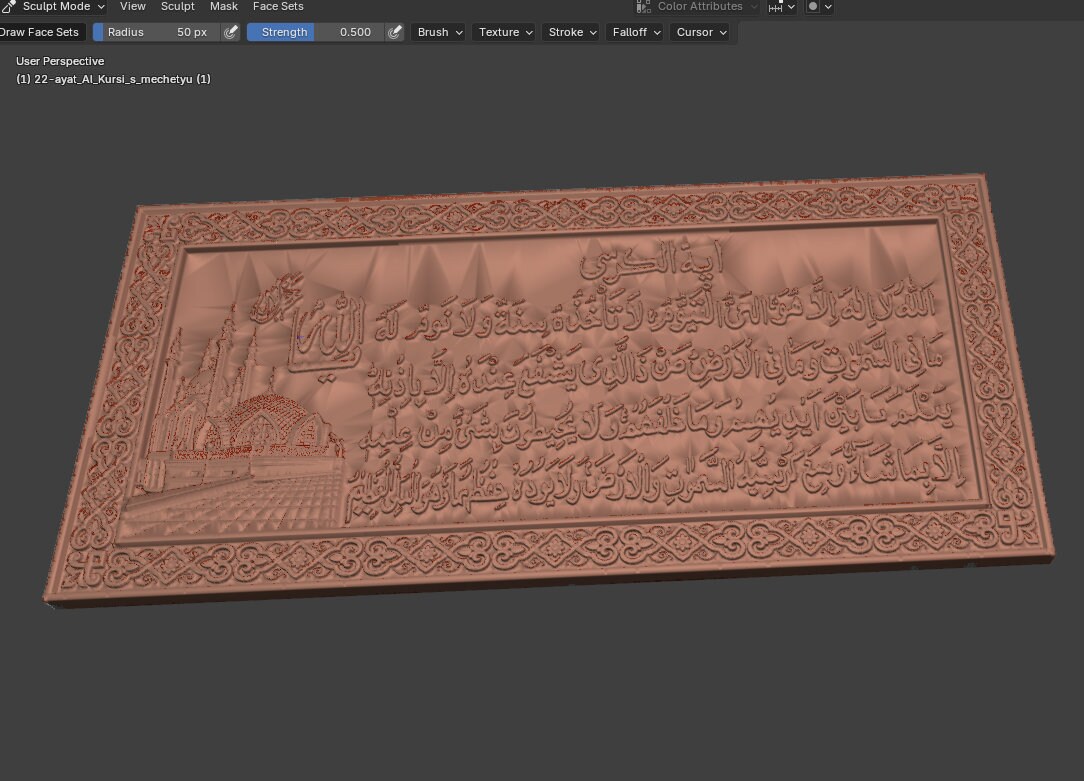This screenshot has height=781, width=1084.
Task: Expand the Brush settings dropdown
Action: [438, 32]
